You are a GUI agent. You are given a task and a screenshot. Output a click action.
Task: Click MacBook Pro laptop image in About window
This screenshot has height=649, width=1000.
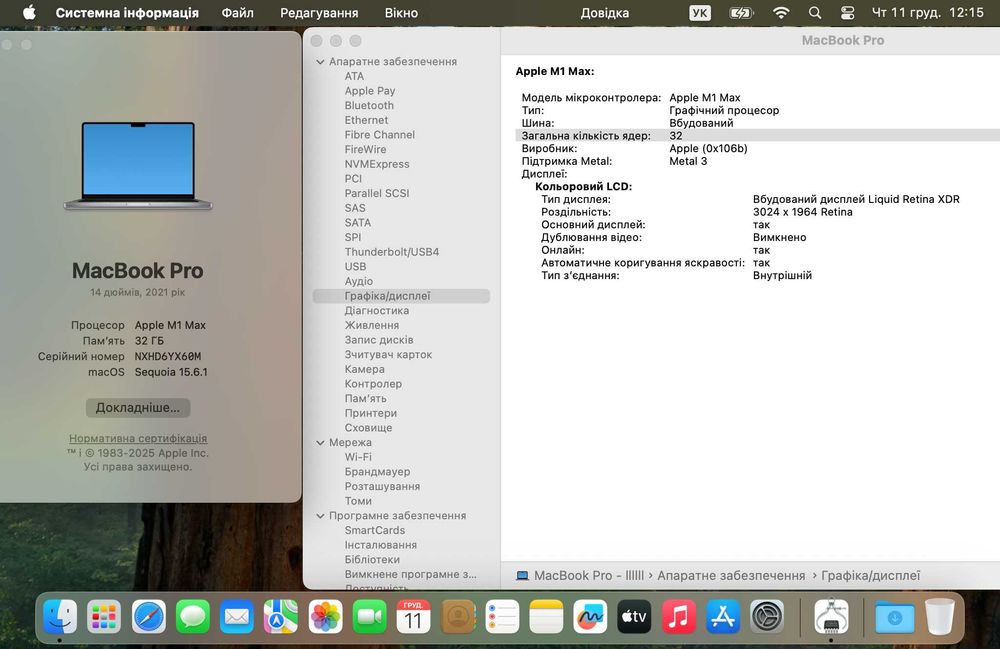coord(138,166)
